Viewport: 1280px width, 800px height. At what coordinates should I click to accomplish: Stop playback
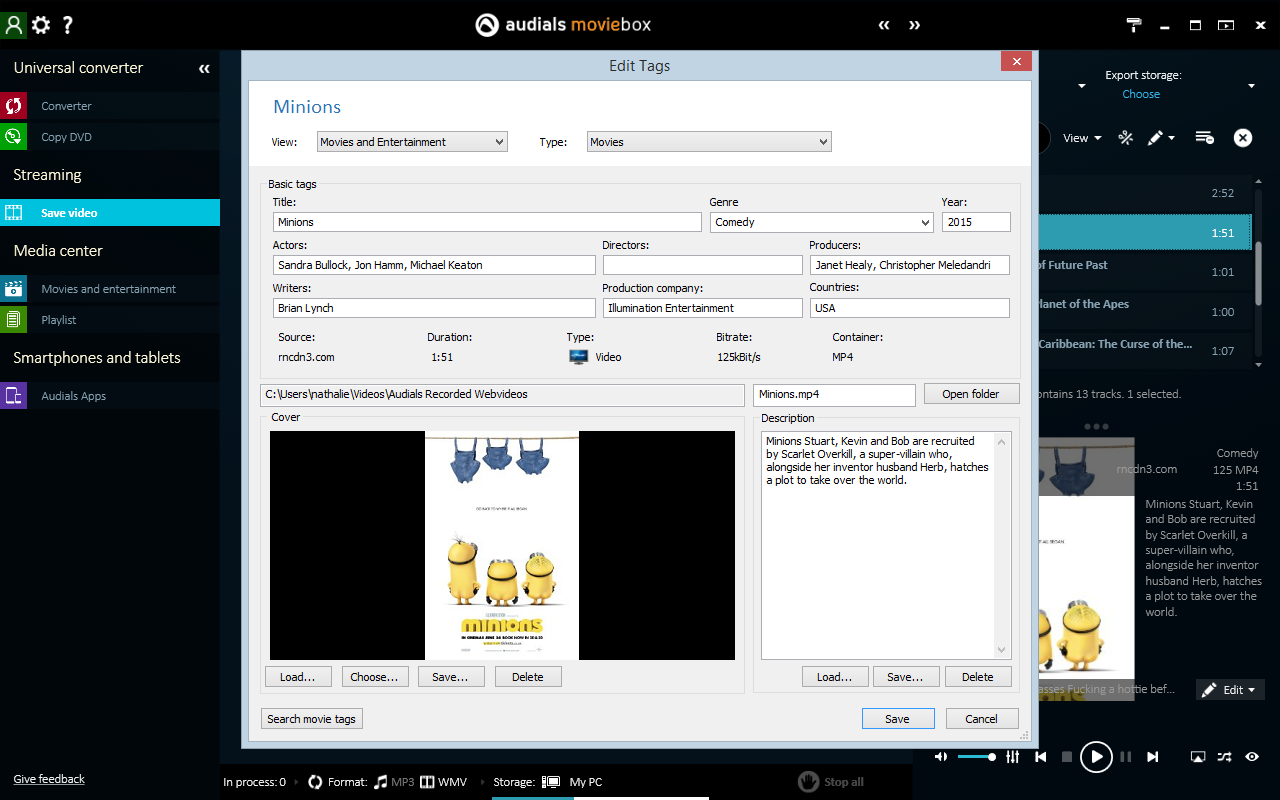pos(1067,757)
